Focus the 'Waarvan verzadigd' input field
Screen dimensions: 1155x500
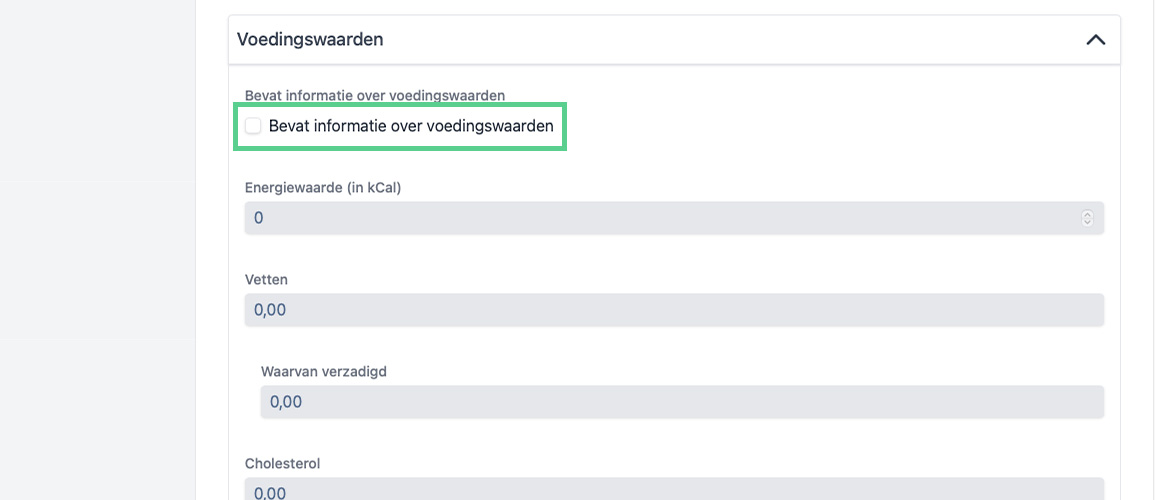tap(682, 402)
